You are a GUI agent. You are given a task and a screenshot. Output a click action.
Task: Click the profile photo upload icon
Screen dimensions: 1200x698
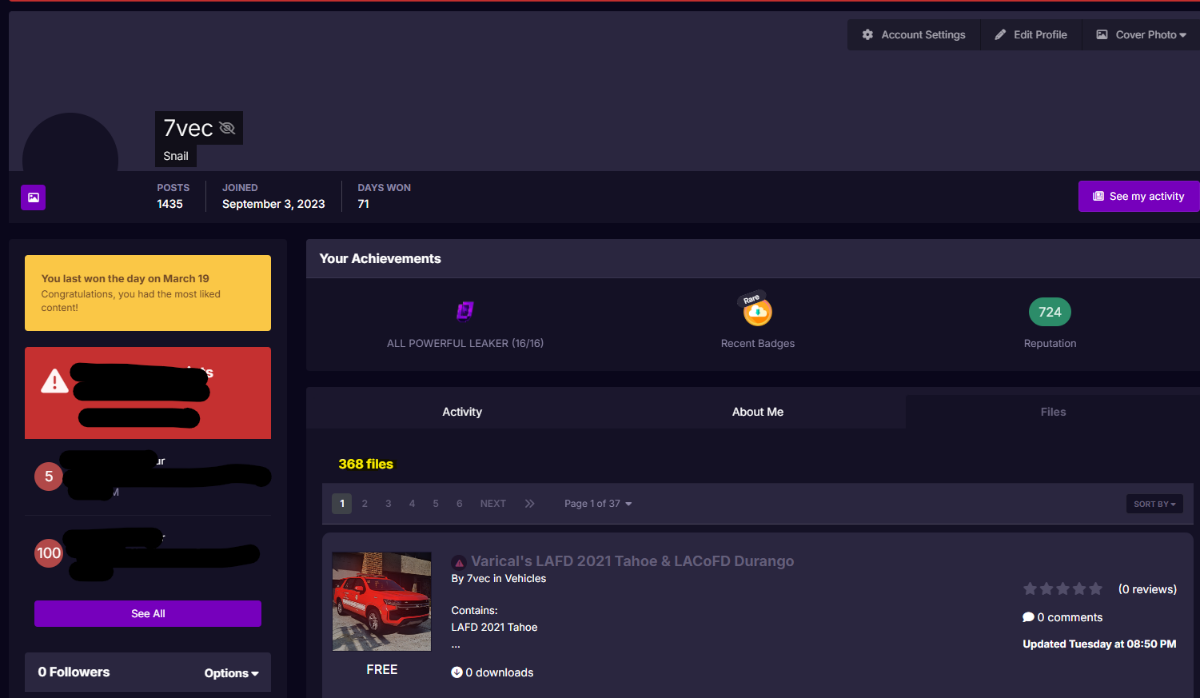[x=33, y=197]
